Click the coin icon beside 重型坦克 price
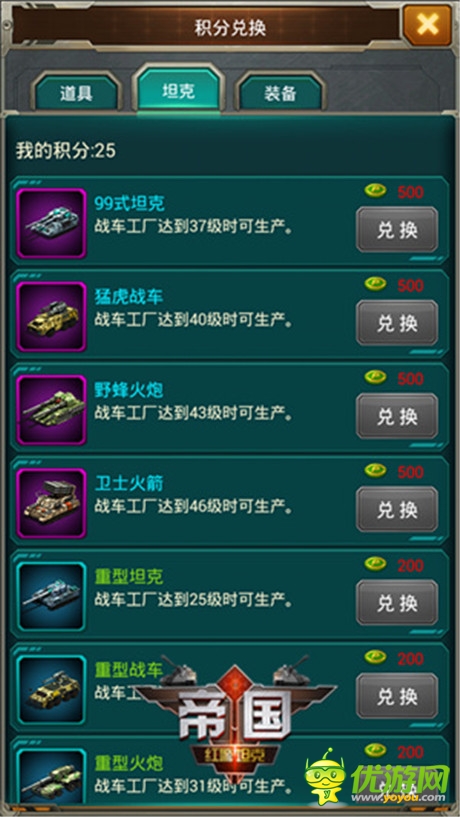460x817 pixels. tap(375, 564)
